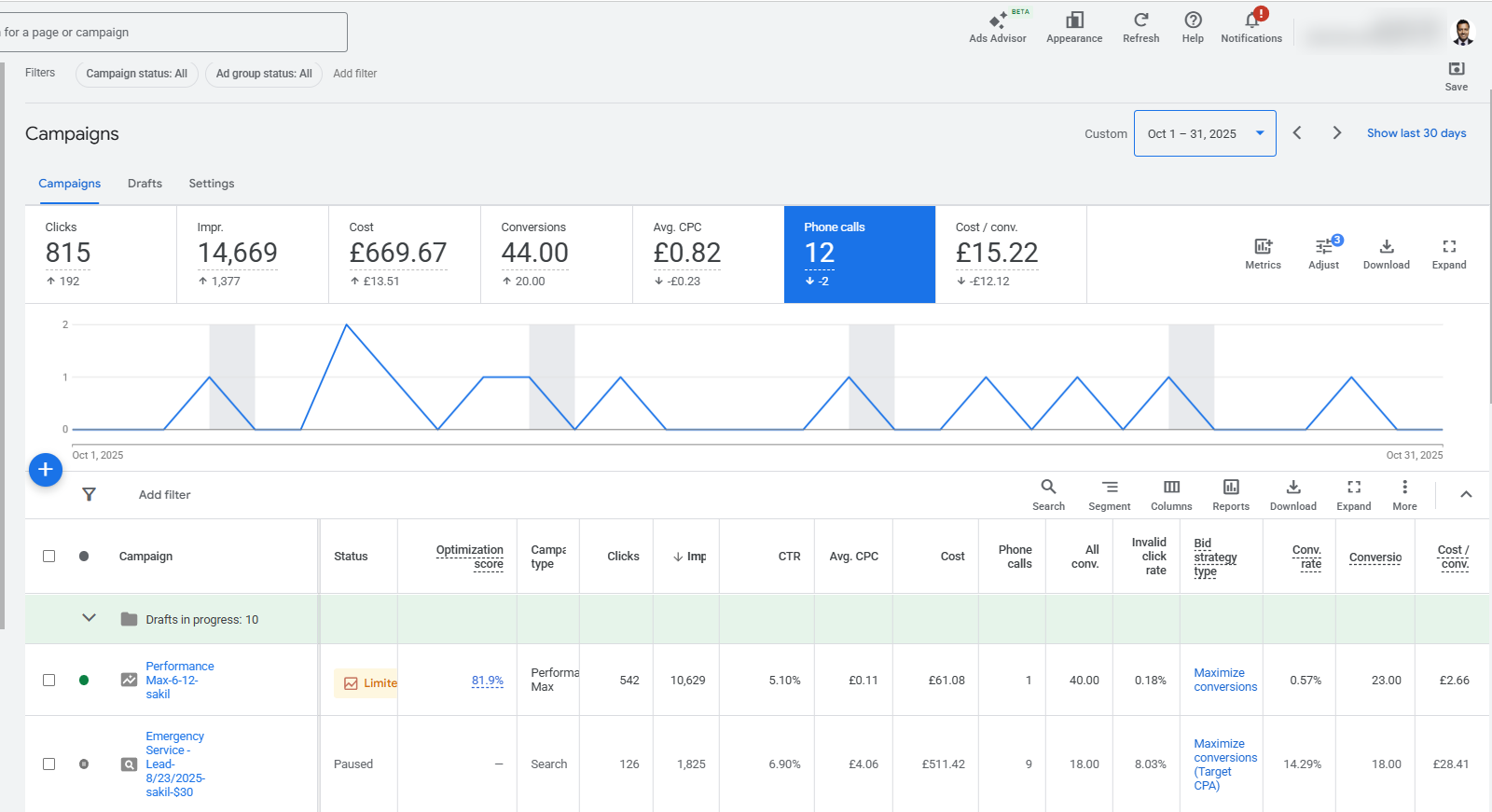This screenshot has height=812, width=1492.
Task: Open Segment options for table
Action: click(1109, 494)
